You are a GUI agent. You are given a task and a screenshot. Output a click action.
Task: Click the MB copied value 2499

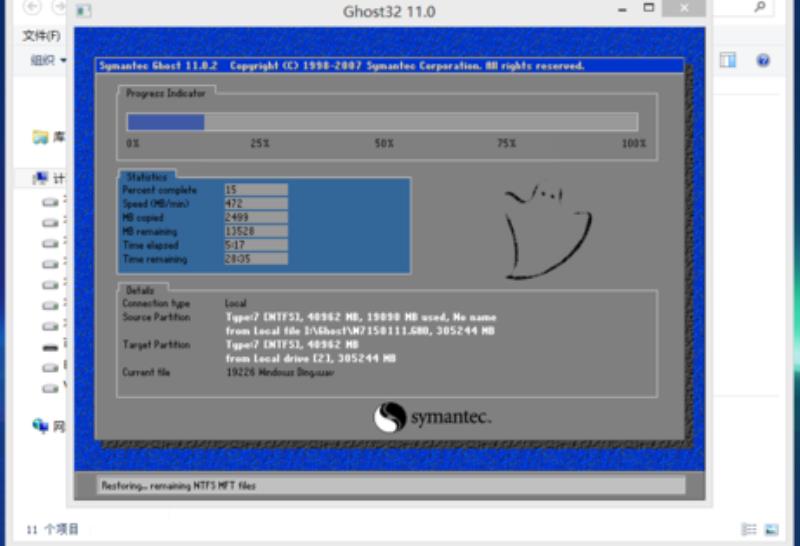[x=256, y=217]
